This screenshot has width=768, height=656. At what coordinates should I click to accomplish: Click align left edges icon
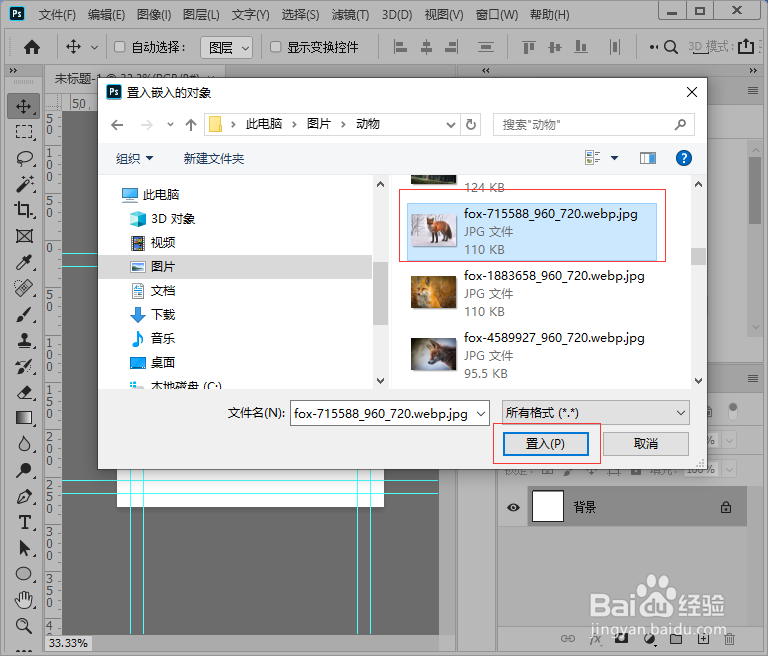point(400,47)
